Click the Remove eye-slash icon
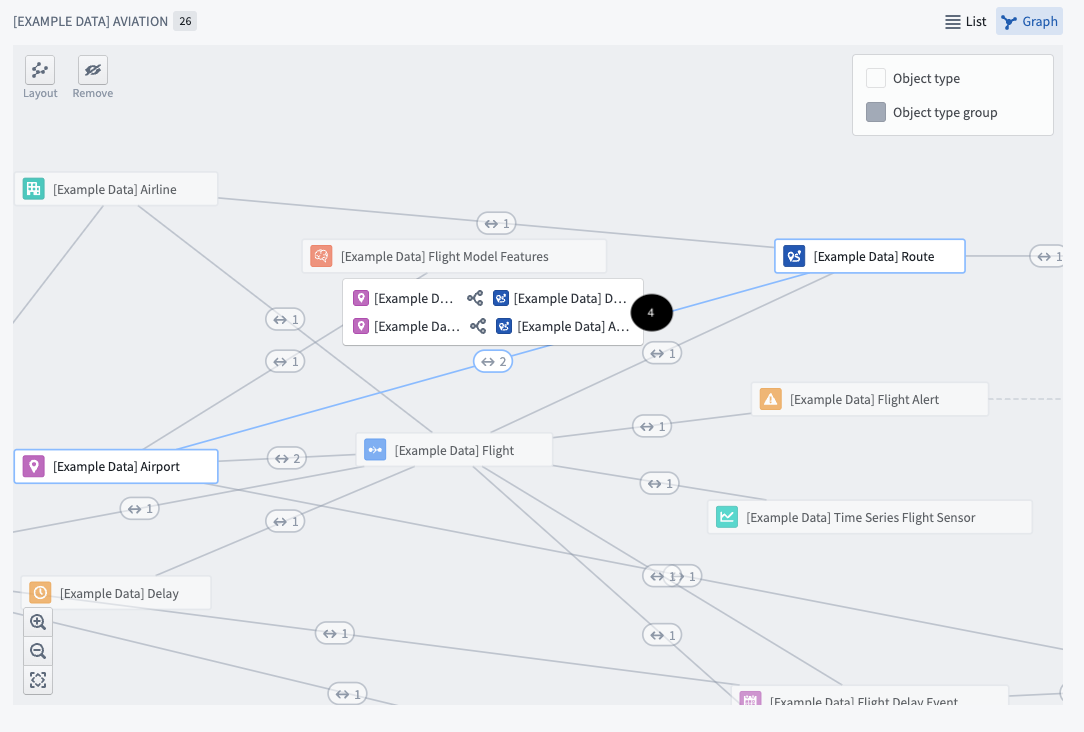 pyautogui.click(x=93, y=70)
